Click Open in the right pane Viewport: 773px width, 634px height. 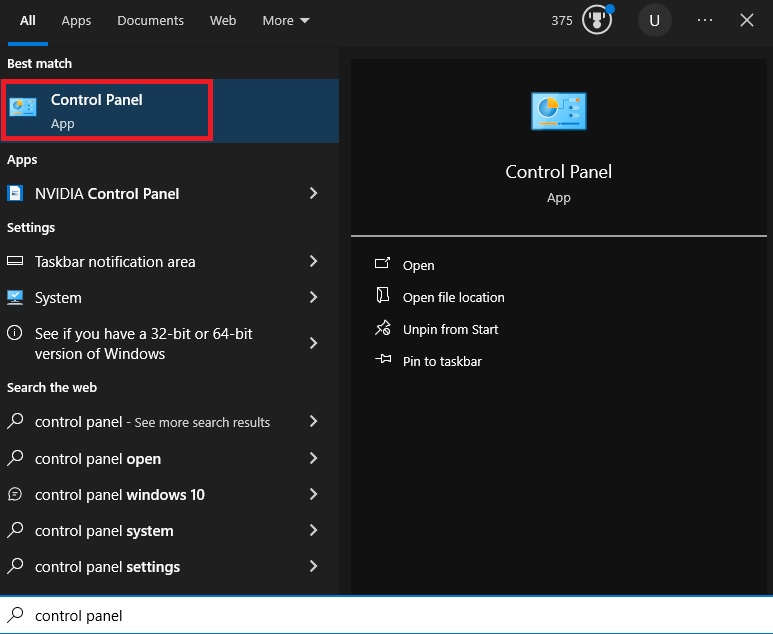(418, 265)
